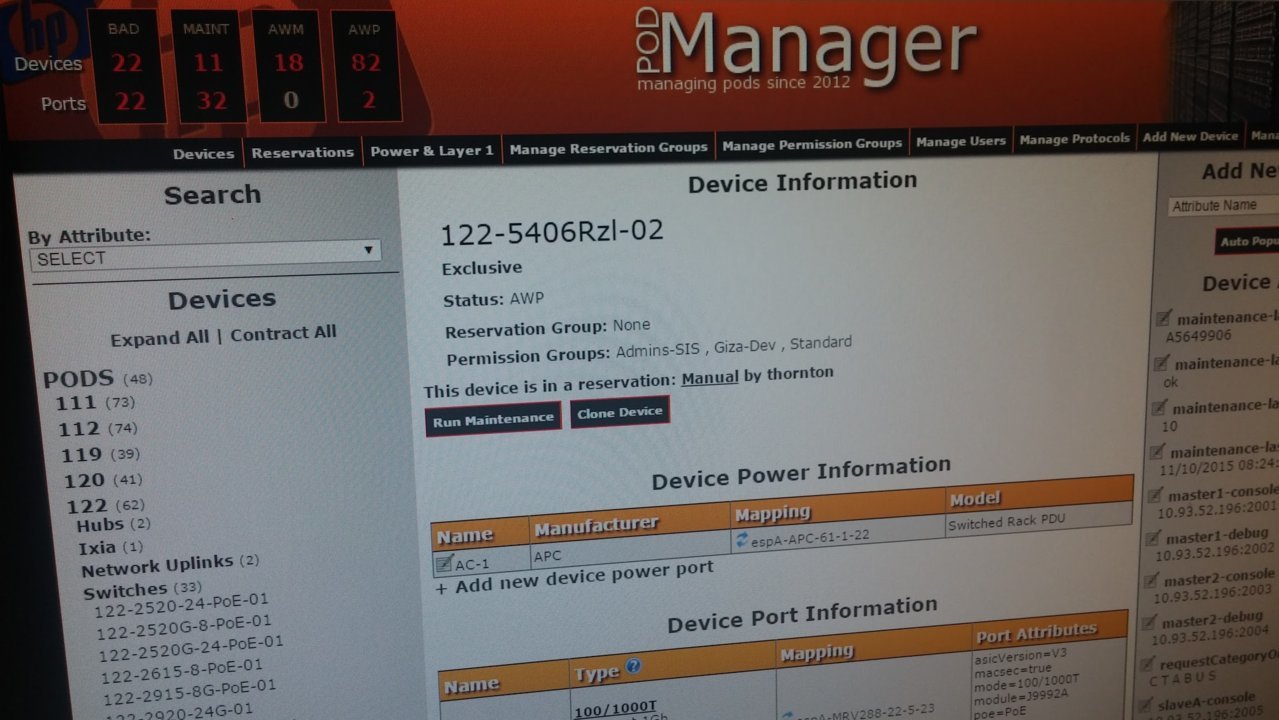Click the device title 122-5406Rzl-02
The height and width of the screenshot is (720, 1279).
552,232
